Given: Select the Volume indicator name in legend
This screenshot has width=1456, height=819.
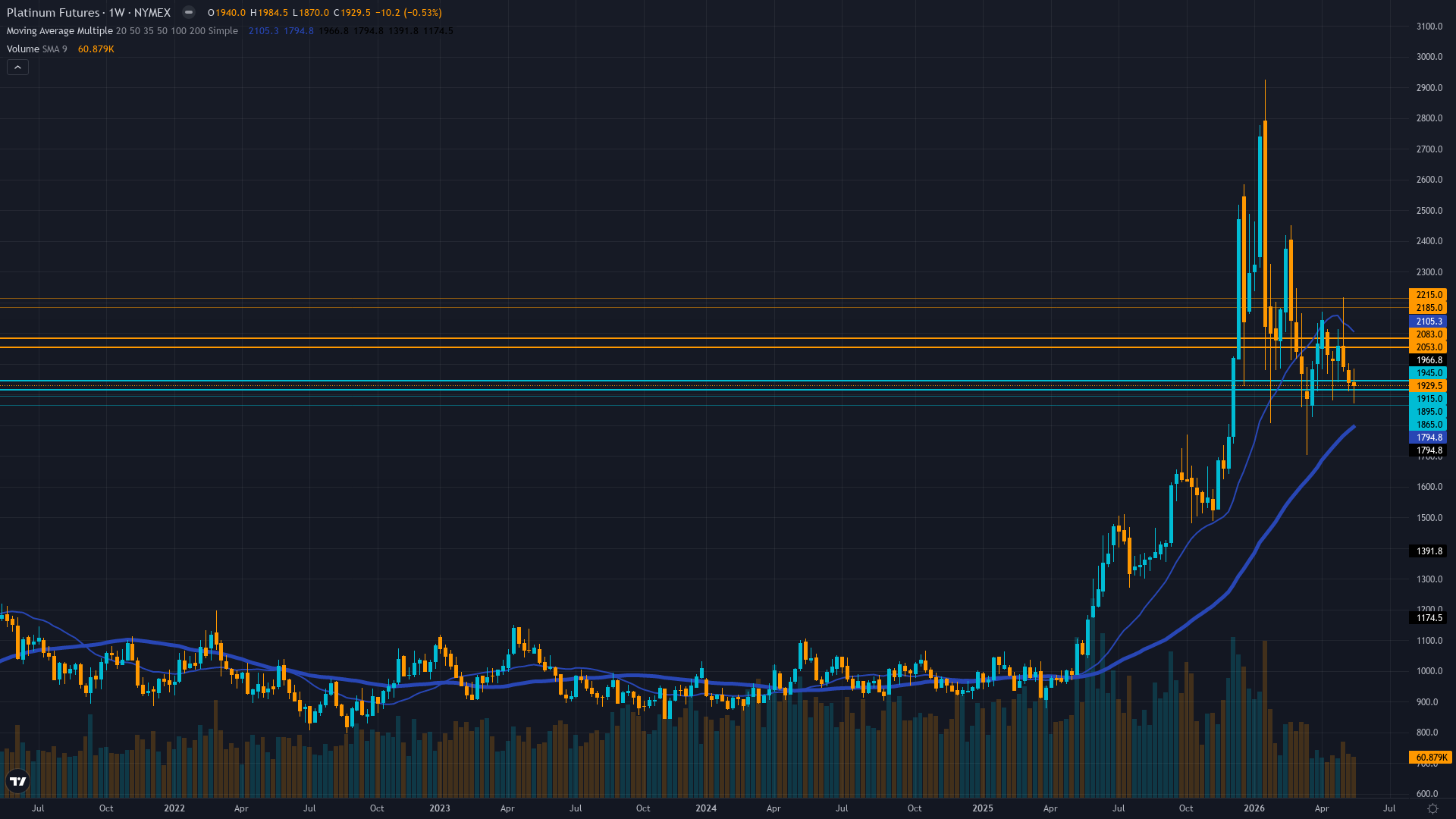Looking at the screenshot, I should (x=23, y=49).
